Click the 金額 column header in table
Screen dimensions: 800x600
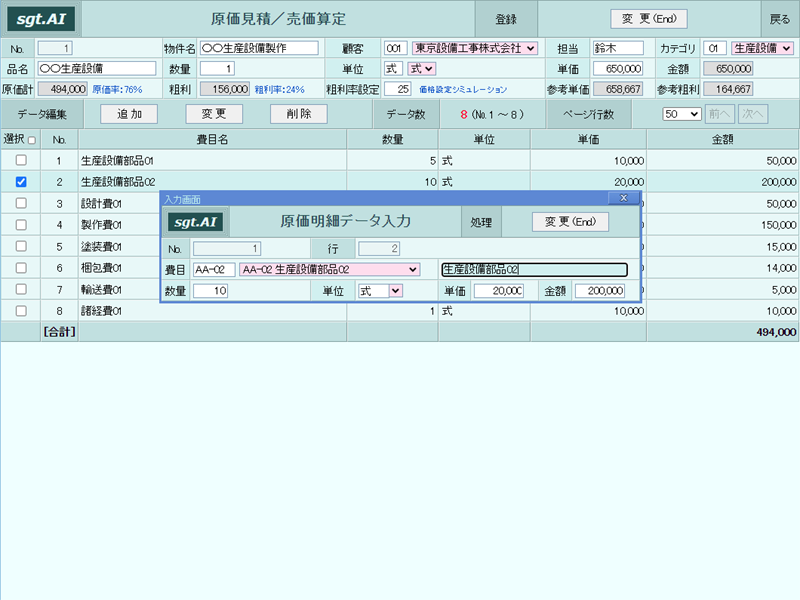tap(722, 139)
